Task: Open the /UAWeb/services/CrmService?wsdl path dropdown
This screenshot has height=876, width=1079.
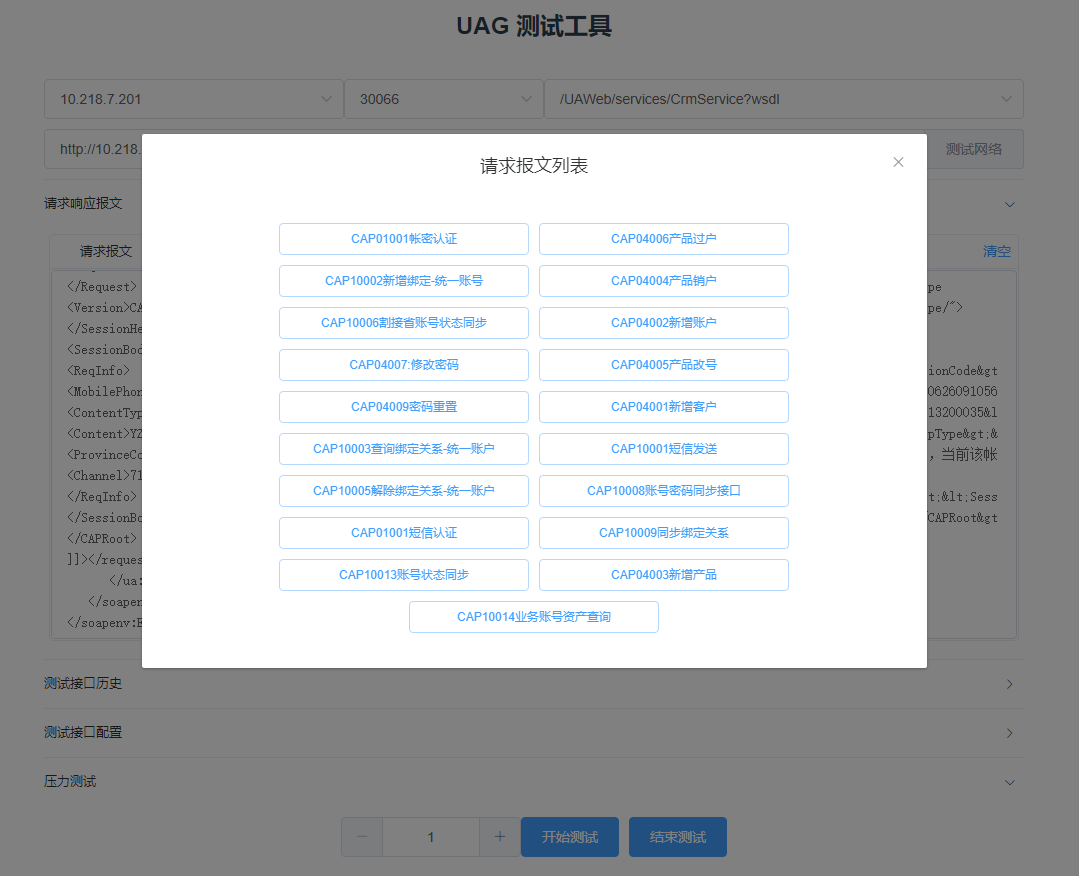Action: 784,99
